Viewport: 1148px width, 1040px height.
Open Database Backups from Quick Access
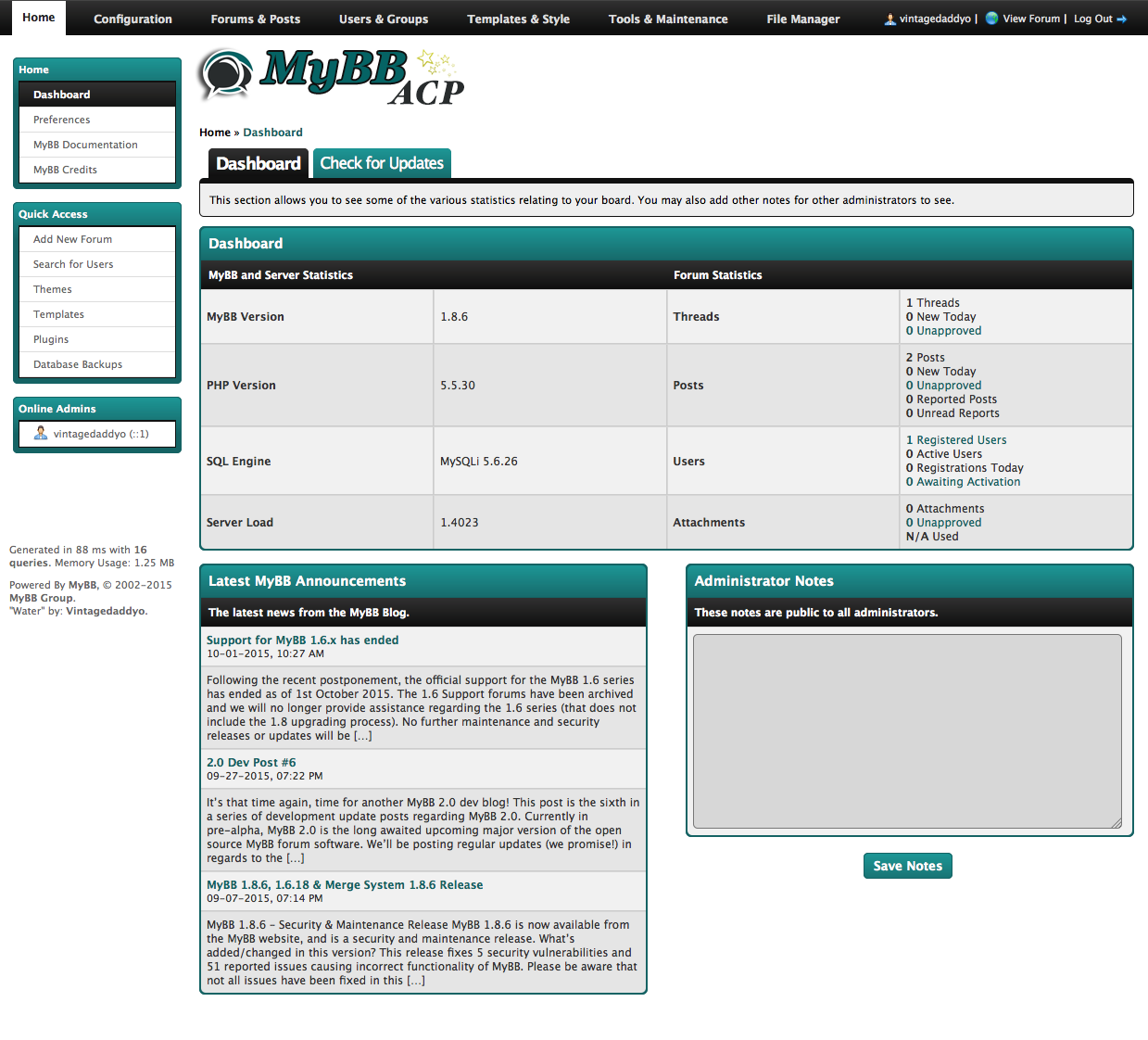[97, 364]
